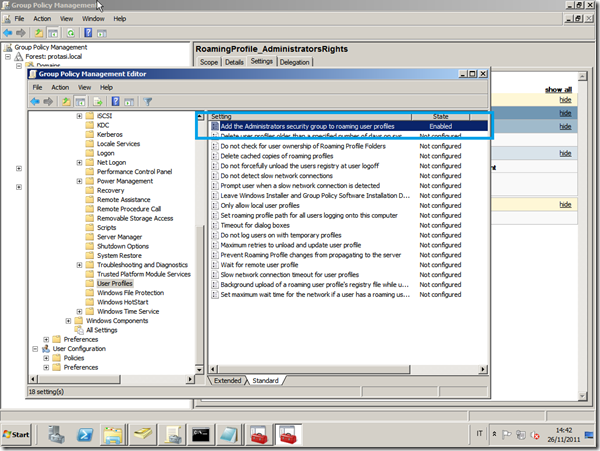Open the Delegation tab

click(x=295, y=62)
